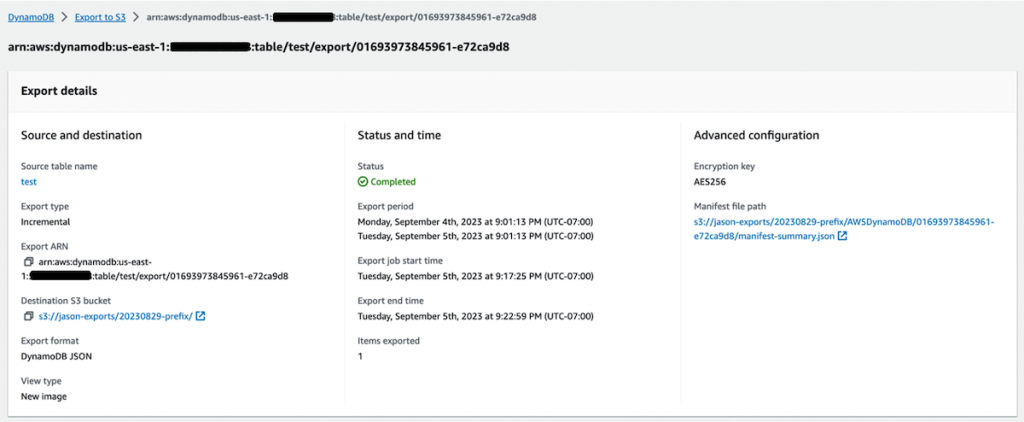Click the 'Status and time' section heading
Image resolution: width=1024 pixels, height=422 pixels.
tap(399, 136)
